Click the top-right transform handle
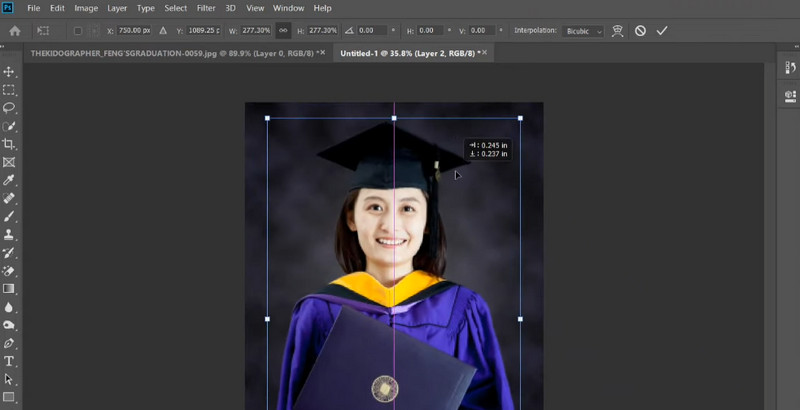 coord(520,118)
